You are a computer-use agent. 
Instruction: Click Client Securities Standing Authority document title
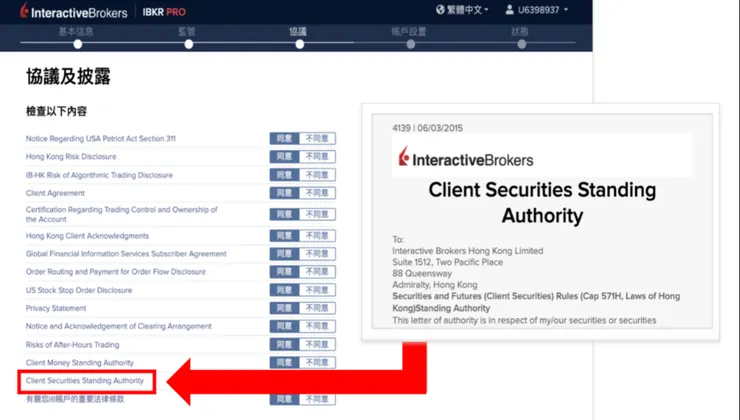pyautogui.click(x=542, y=202)
